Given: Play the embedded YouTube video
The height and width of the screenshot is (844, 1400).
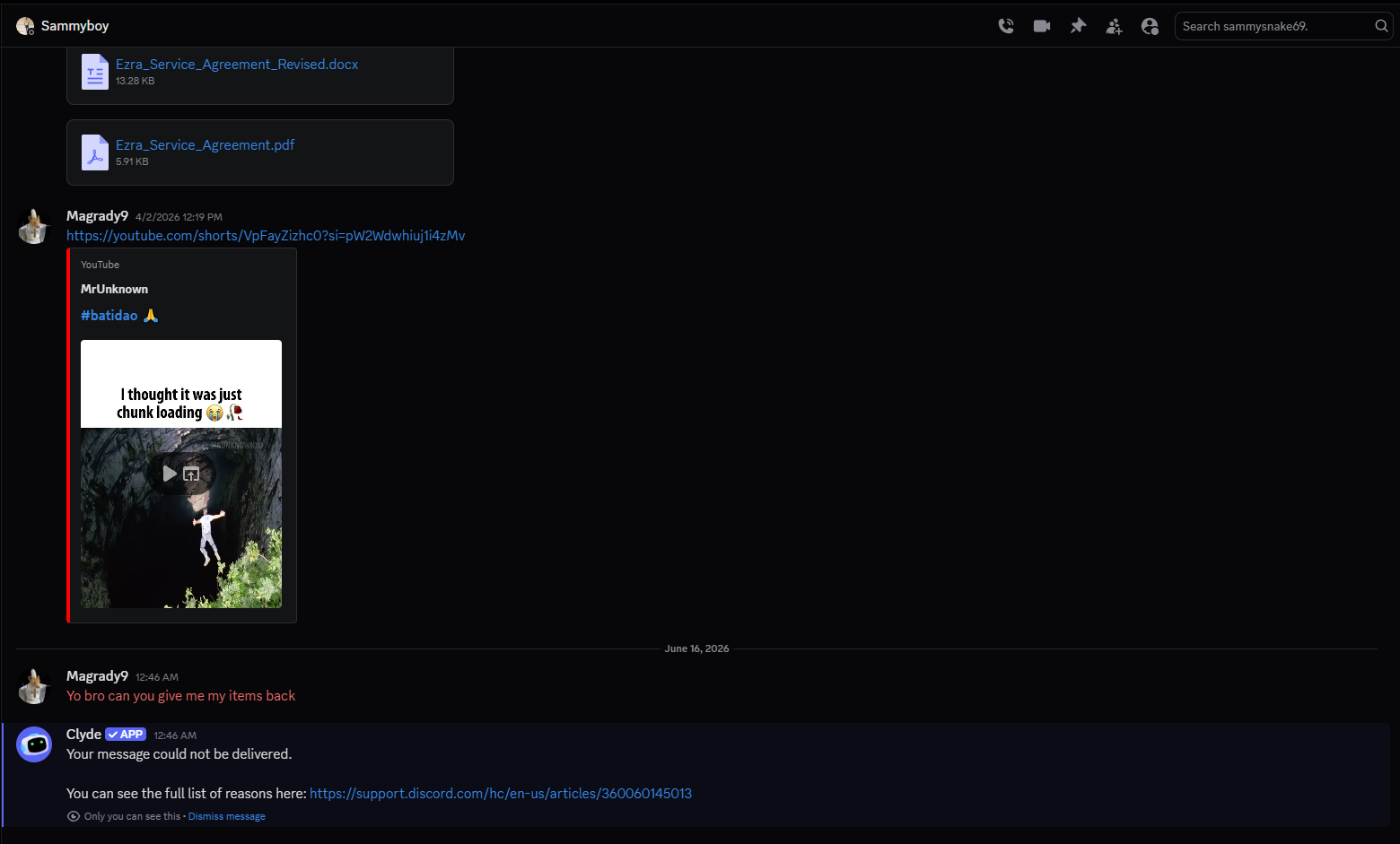Looking at the screenshot, I should click(169, 474).
